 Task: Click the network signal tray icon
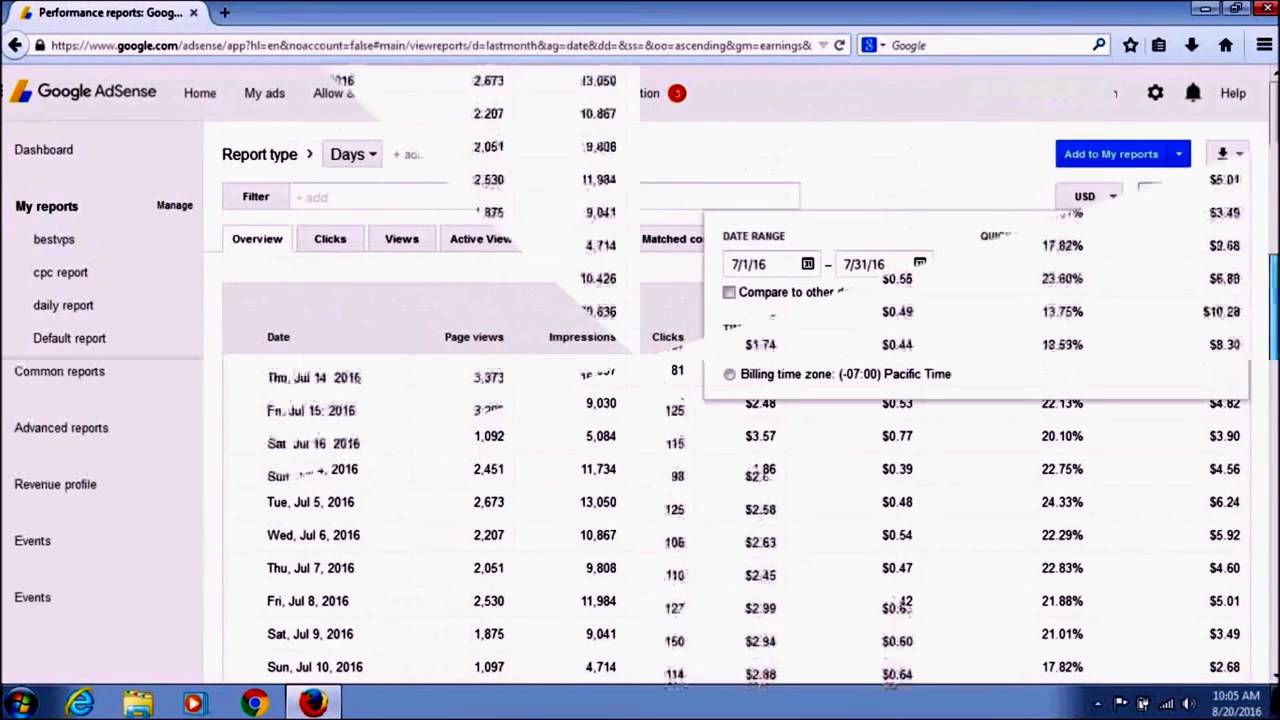1166,703
